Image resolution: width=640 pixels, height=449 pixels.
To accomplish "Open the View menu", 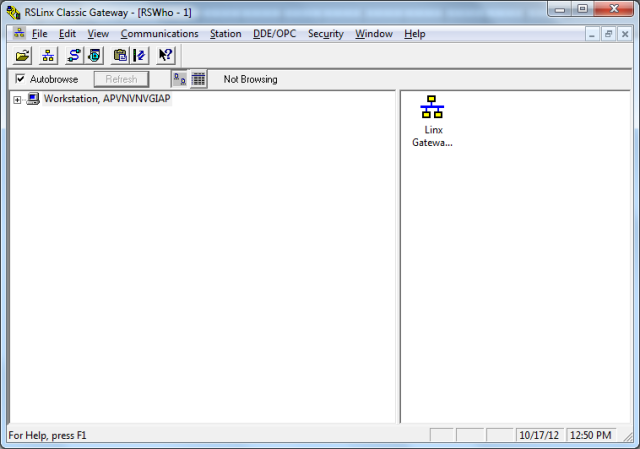I will [x=98, y=34].
